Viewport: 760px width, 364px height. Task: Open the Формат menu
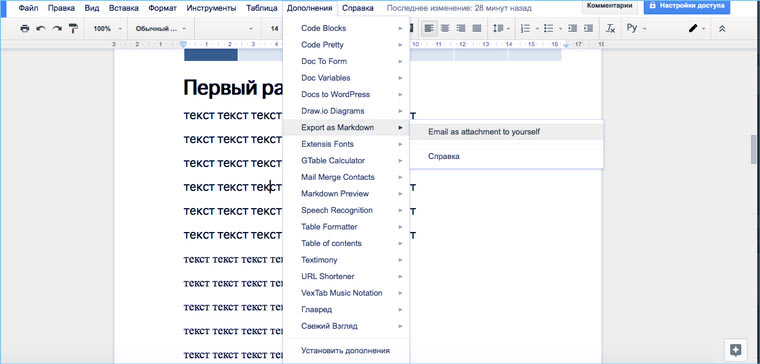point(162,8)
